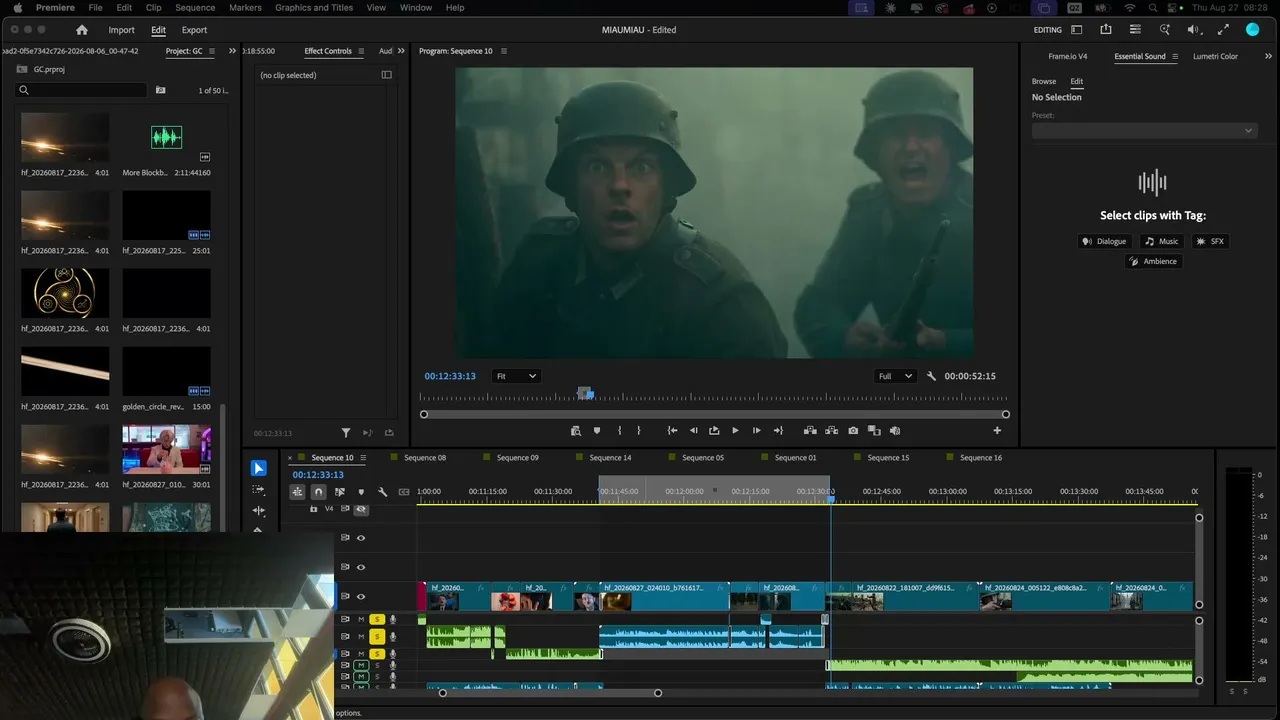Toggle V4 track lock
This screenshot has height=720, width=1280.
314,509
